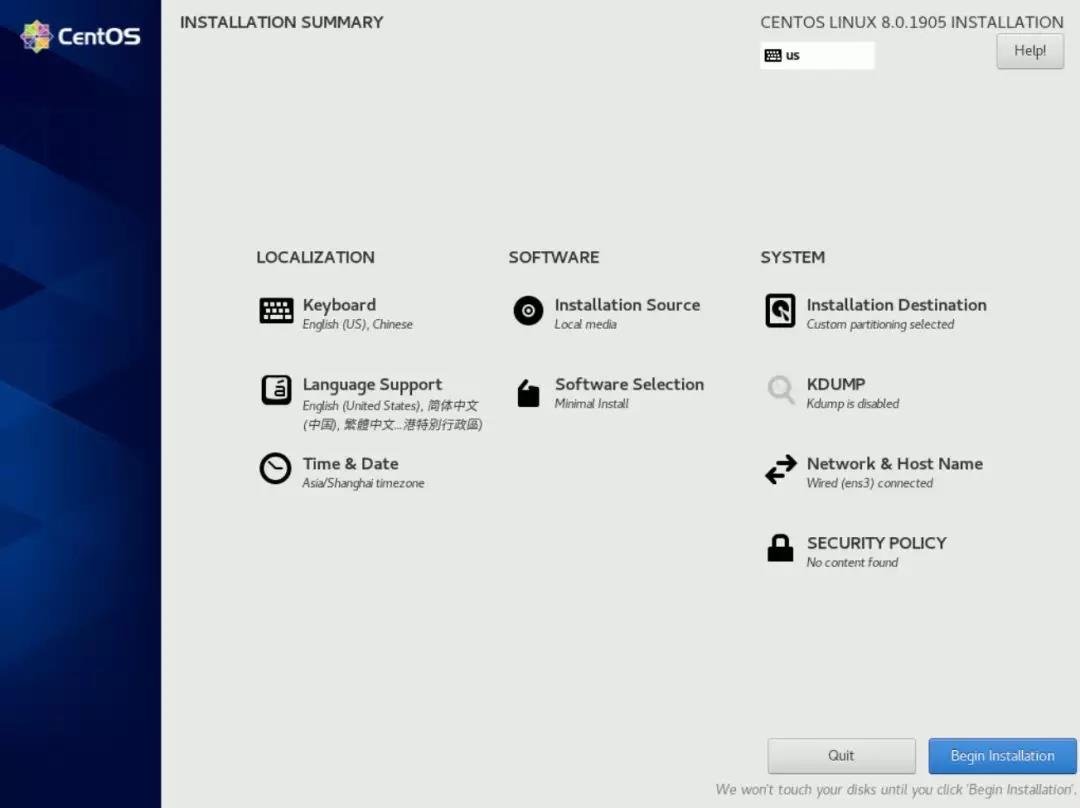1080x808 pixels.
Task: Open the Network & Host Name arrows icon
Action: [x=781, y=469]
